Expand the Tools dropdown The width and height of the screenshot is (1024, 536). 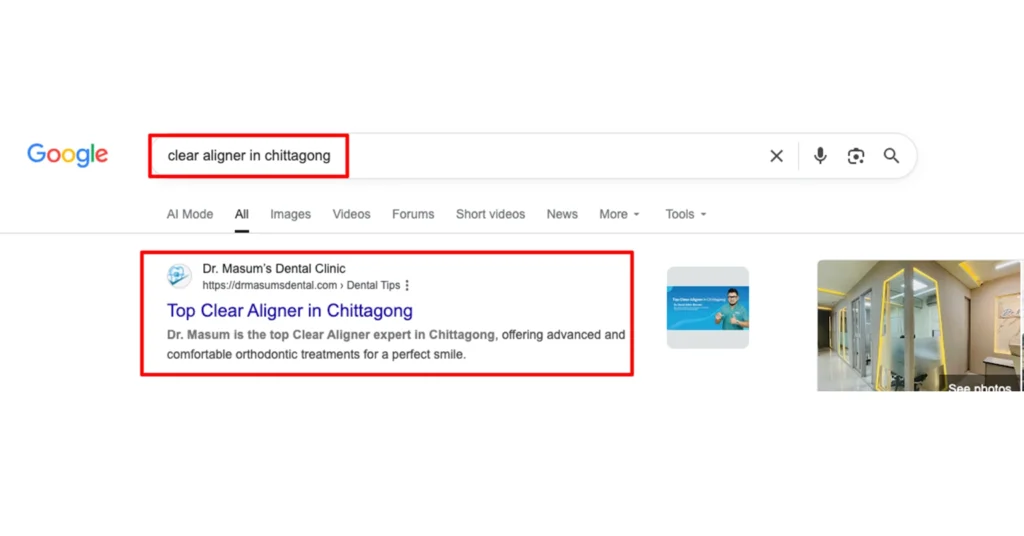(x=686, y=214)
